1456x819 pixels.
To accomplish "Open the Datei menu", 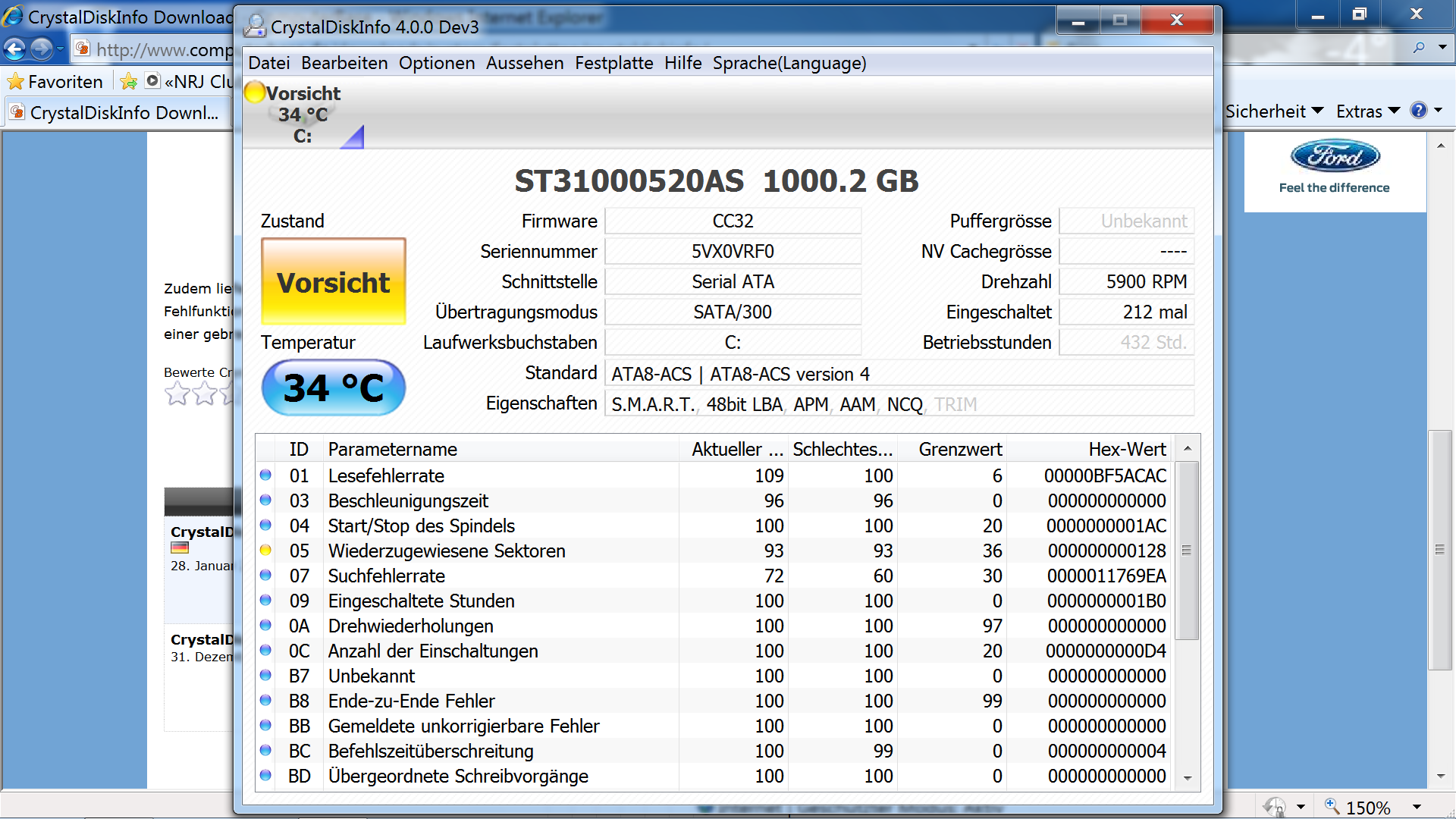I will [x=269, y=63].
